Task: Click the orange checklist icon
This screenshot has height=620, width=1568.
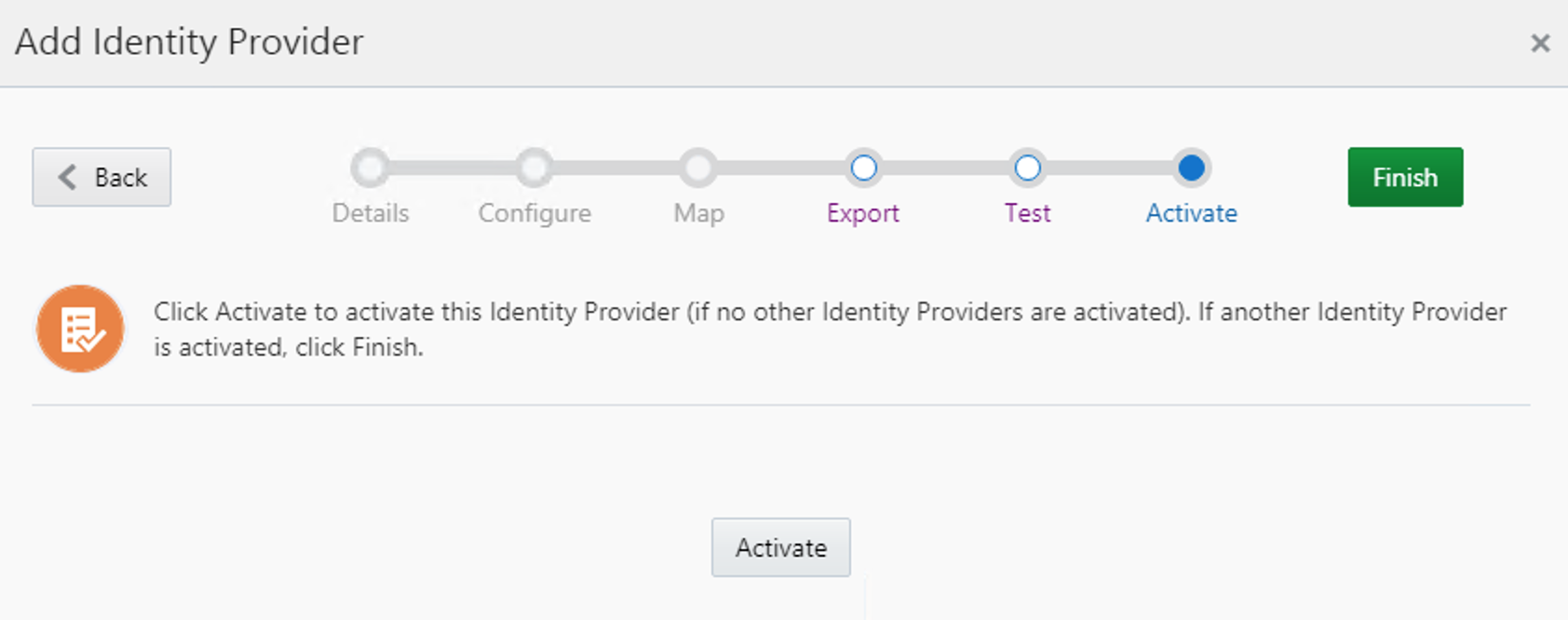Action: pyautogui.click(x=80, y=329)
